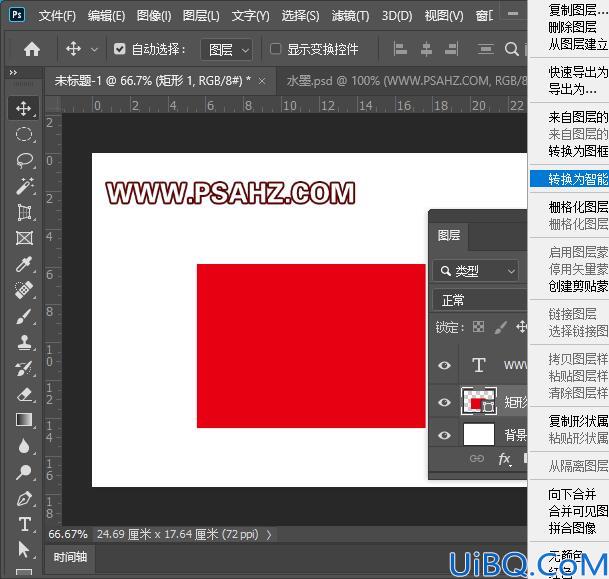Click status bar arrow next to document size
The width and height of the screenshot is (609, 579).
coord(269,535)
